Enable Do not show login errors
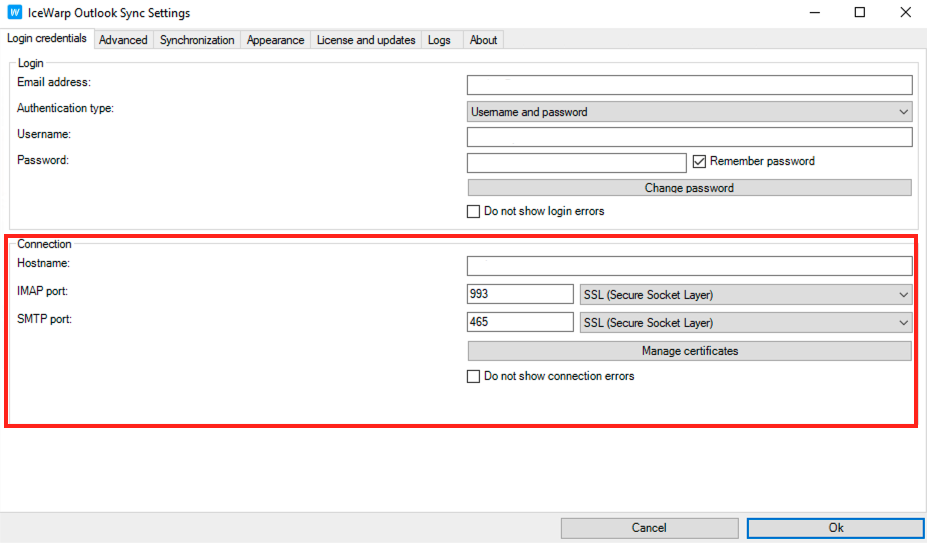The height and width of the screenshot is (543, 927). pos(474,211)
